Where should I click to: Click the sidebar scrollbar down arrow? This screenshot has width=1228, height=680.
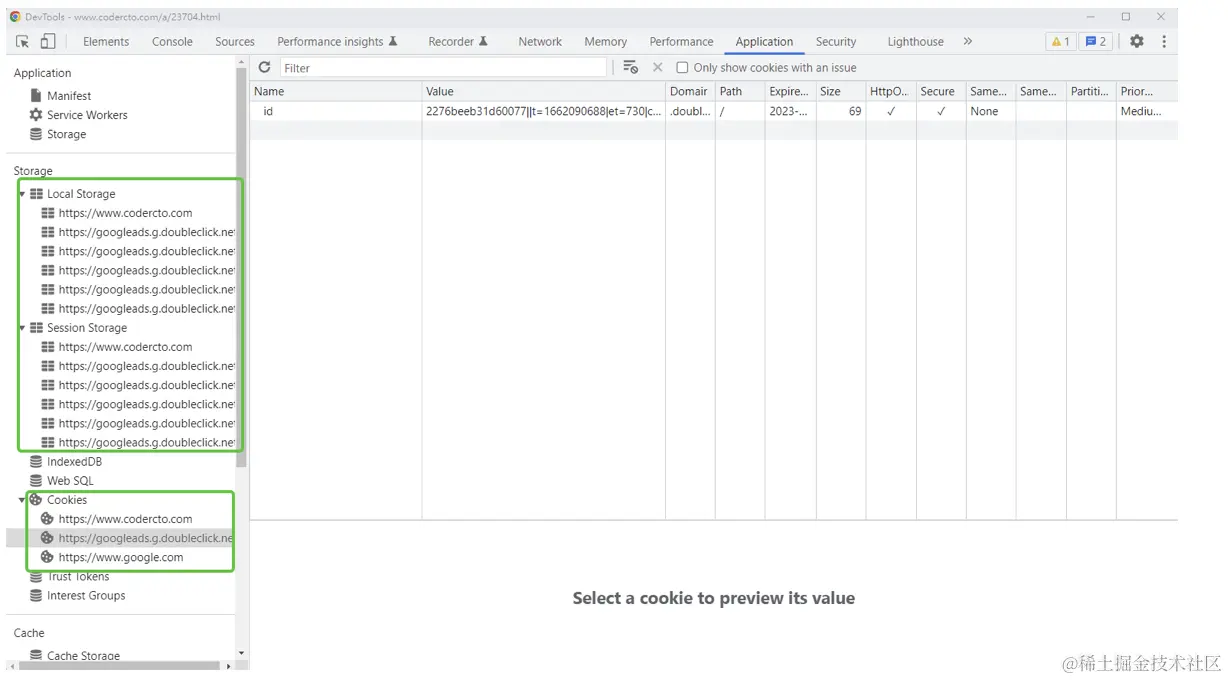pos(241,653)
